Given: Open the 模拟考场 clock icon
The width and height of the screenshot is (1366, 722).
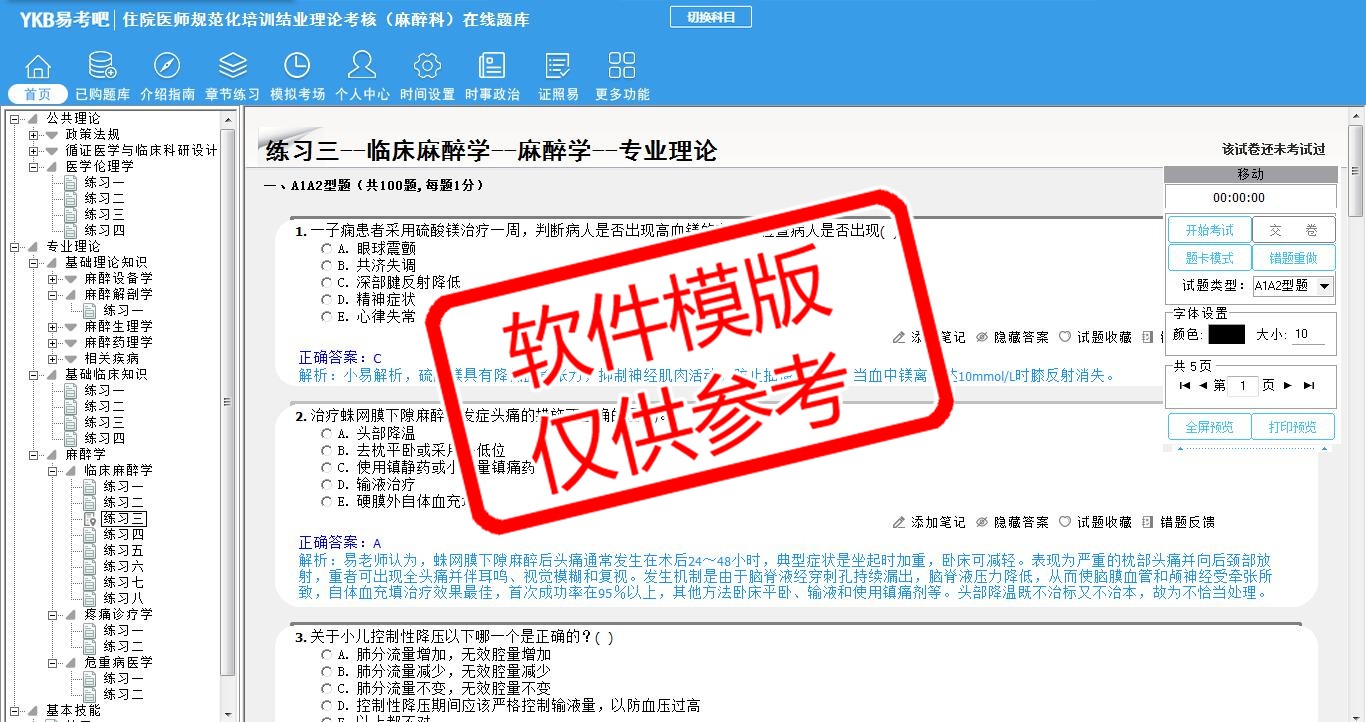Looking at the screenshot, I should tap(297, 67).
